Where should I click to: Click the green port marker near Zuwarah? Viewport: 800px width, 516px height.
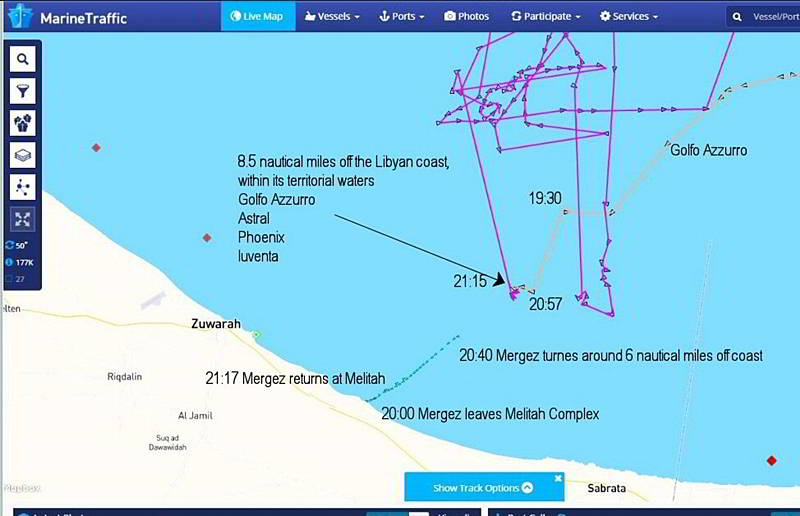pos(257,335)
